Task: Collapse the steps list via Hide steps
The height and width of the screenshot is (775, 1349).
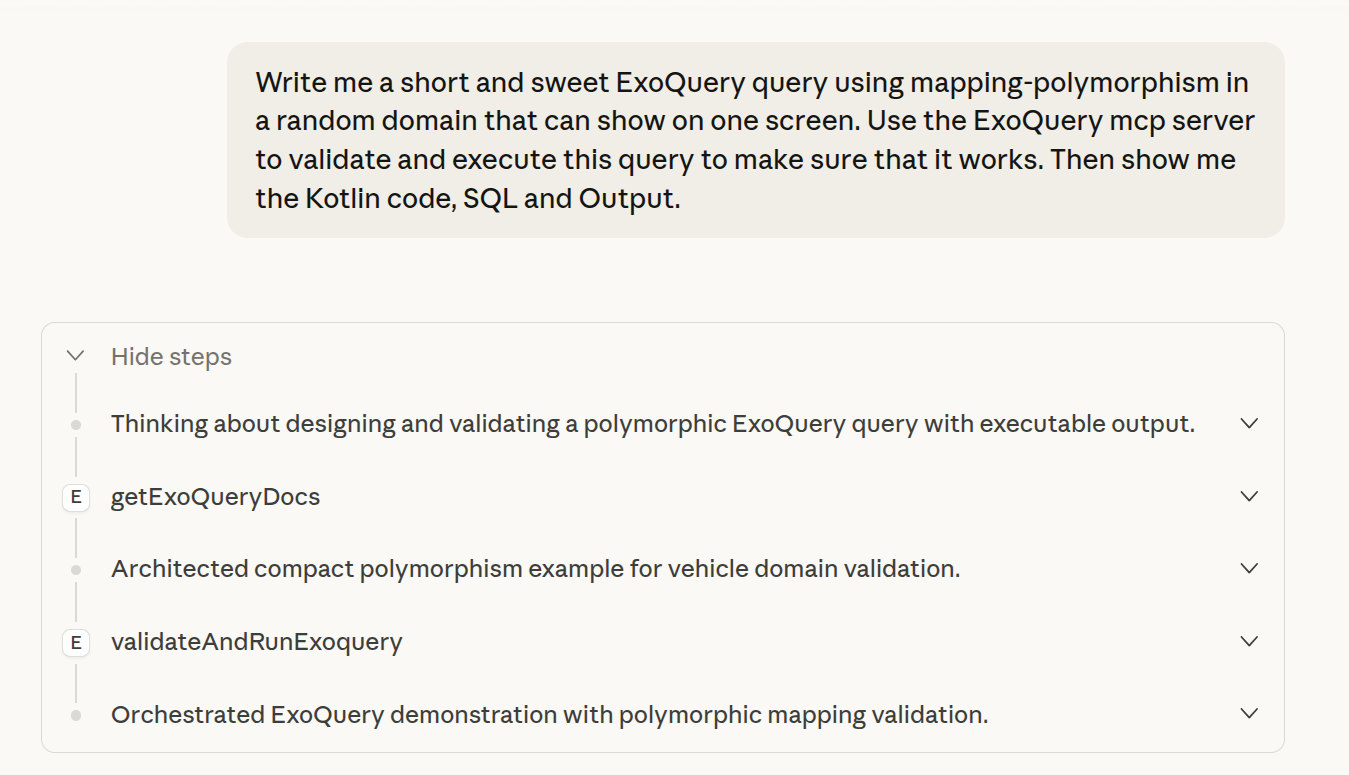Action: [170, 355]
